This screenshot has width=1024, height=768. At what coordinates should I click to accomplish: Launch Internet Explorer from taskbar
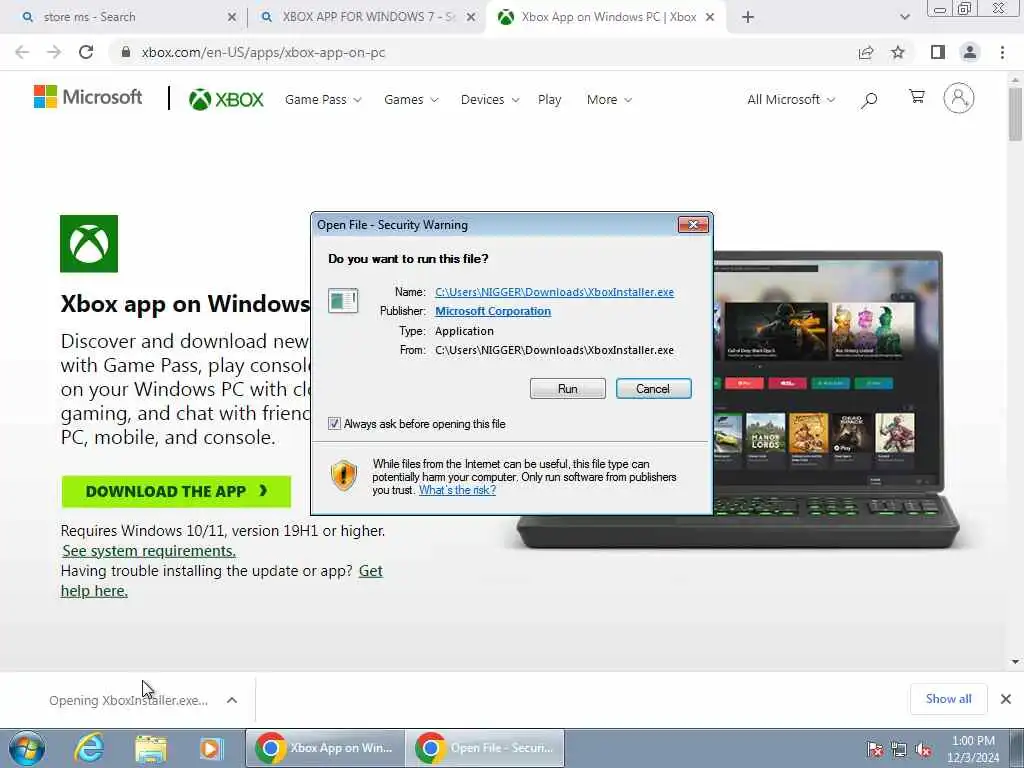[89, 748]
